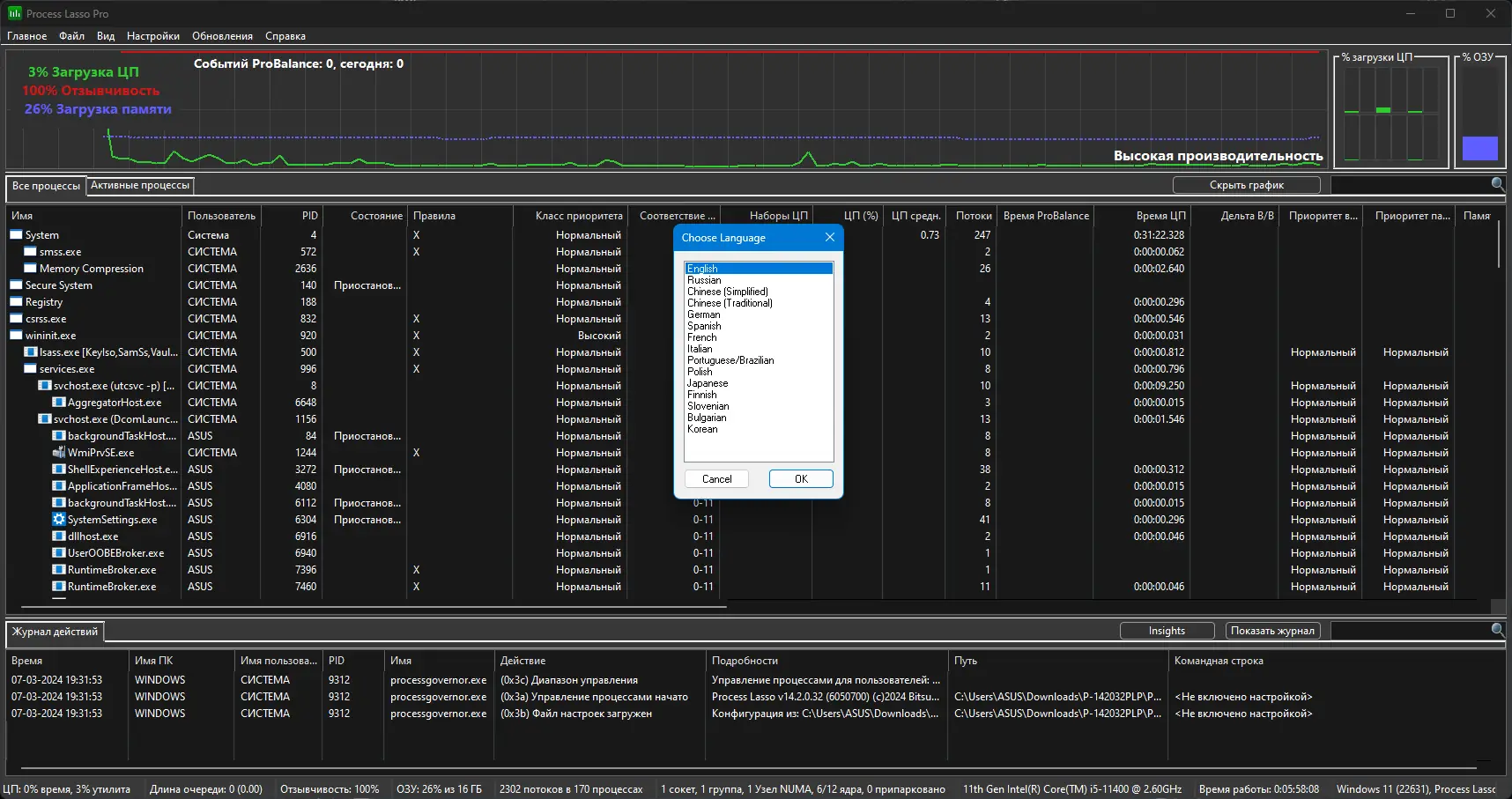Click the SystemSettings.exe gear icon
Viewport: 1512px width, 799px height.
tap(59, 520)
